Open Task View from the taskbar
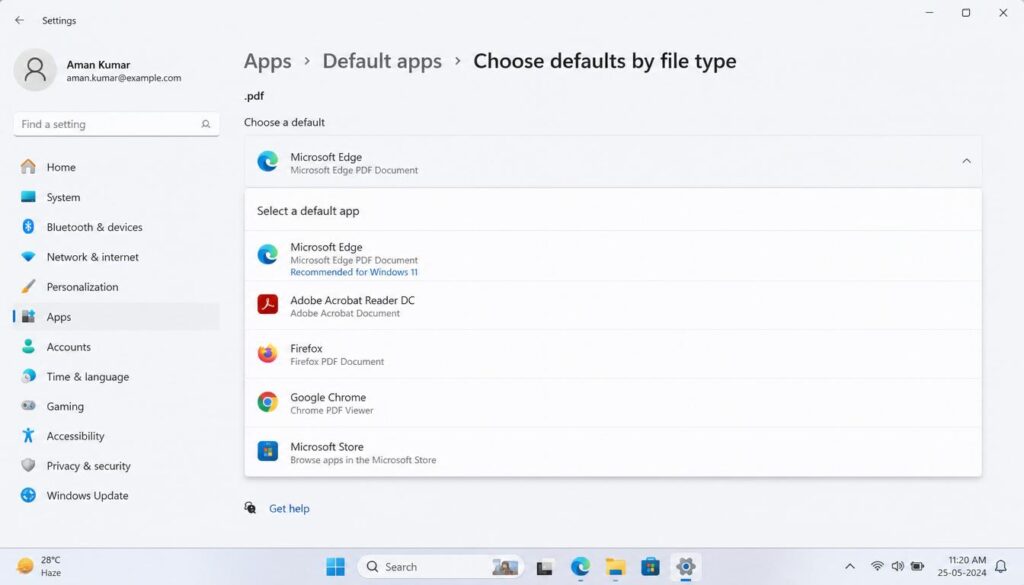Image resolution: width=1024 pixels, height=585 pixels. point(545,567)
